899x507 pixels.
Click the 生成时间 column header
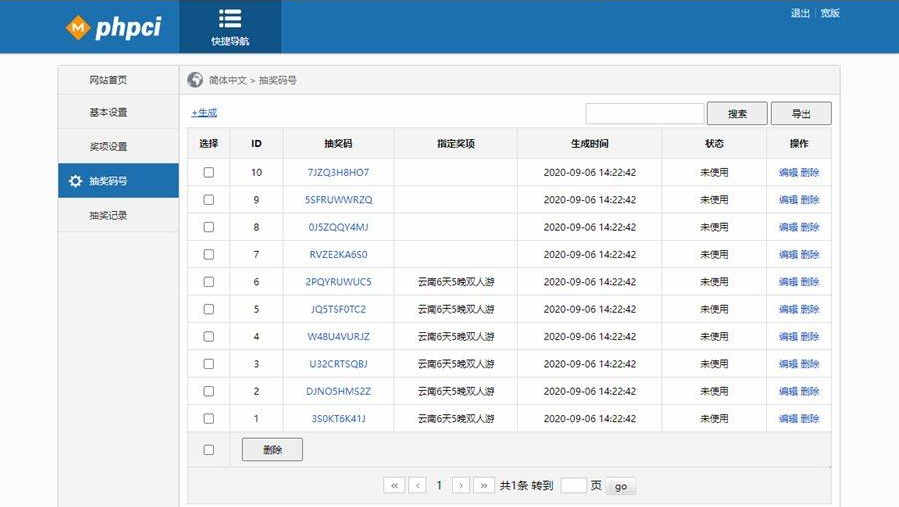[x=589, y=143]
